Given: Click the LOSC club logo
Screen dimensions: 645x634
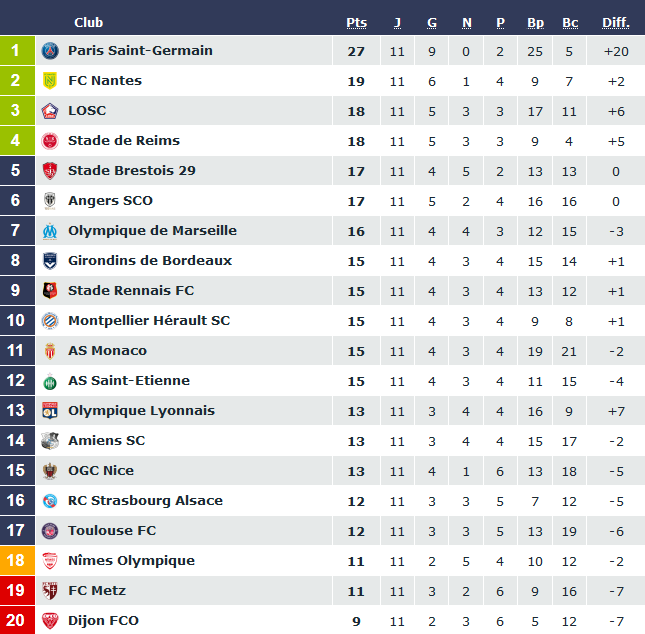Looking at the screenshot, I should [x=50, y=111].
